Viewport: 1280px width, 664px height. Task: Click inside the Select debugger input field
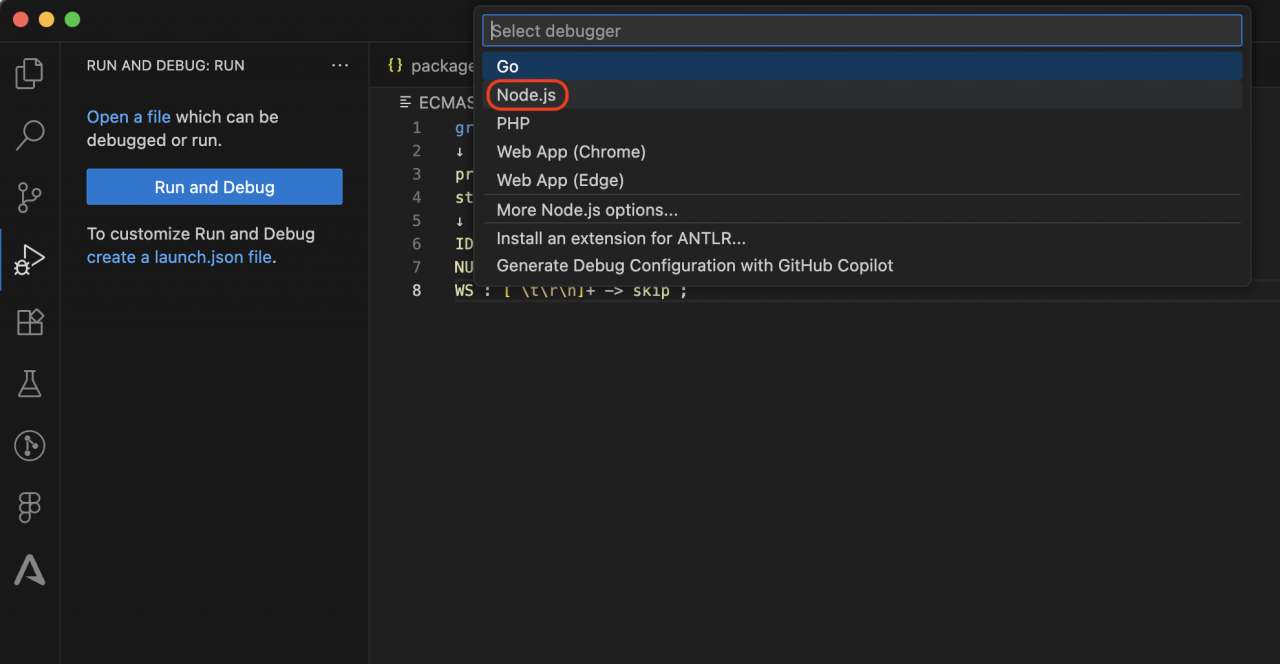coord(860,30)
